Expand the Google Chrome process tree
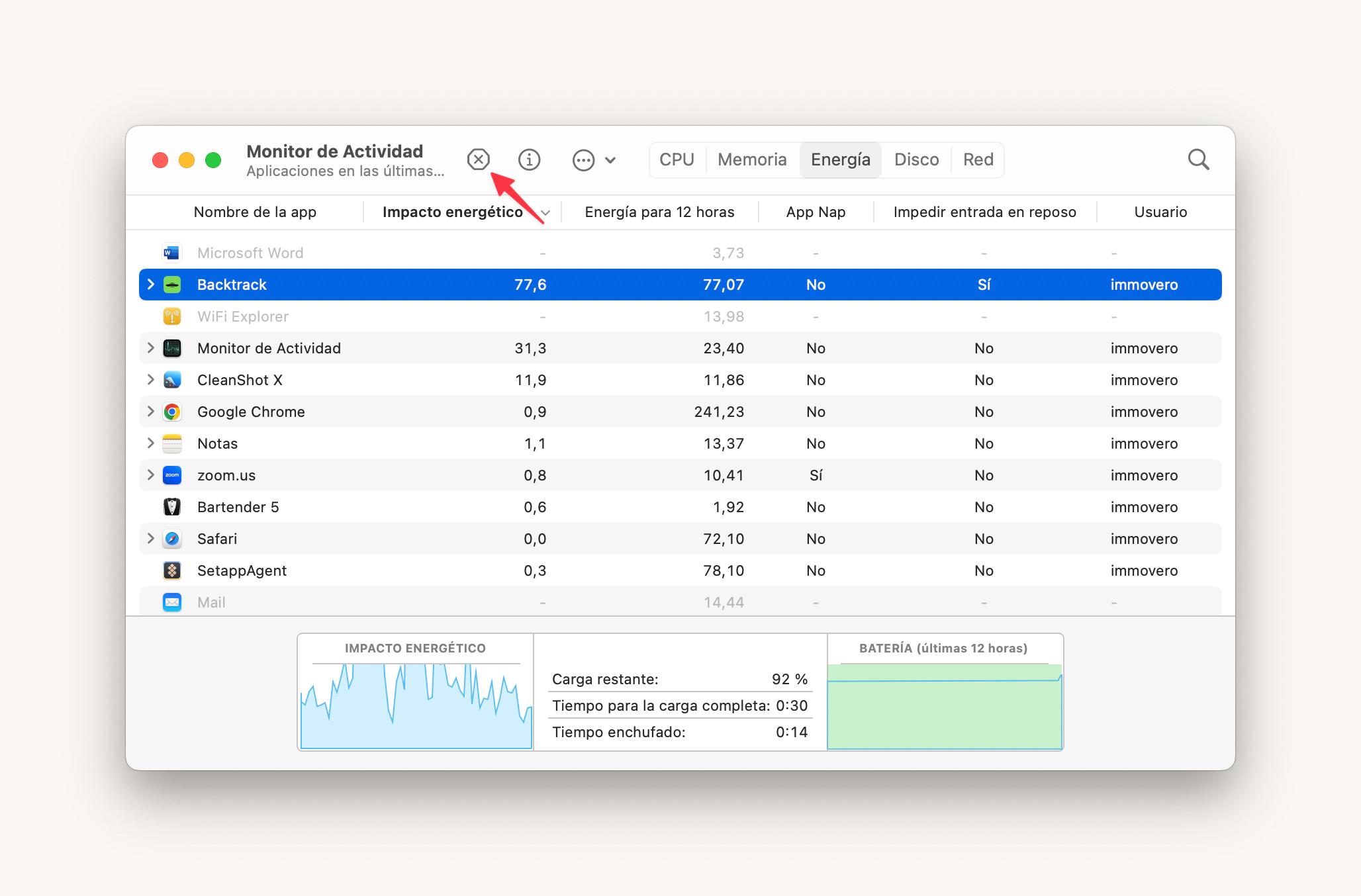Viewport: 1361px width, 896px height. click(150, 412)
